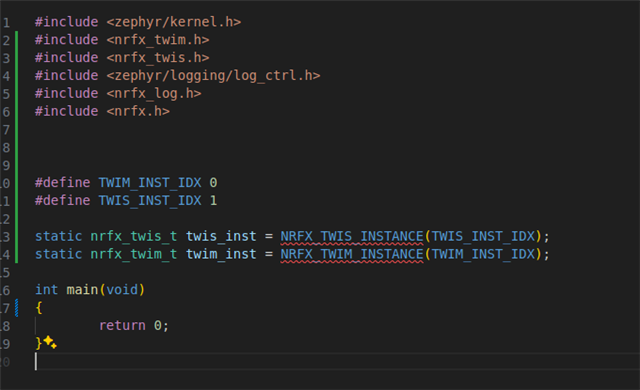The image size is (640, 390).
Task: Click the nrfx_twim_t type name
Action: pos(134,255)
